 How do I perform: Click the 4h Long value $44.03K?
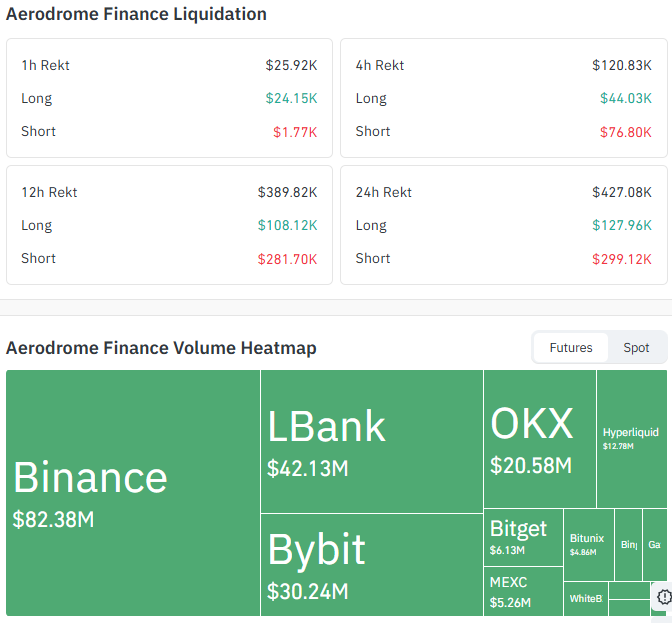click(625, 98)
